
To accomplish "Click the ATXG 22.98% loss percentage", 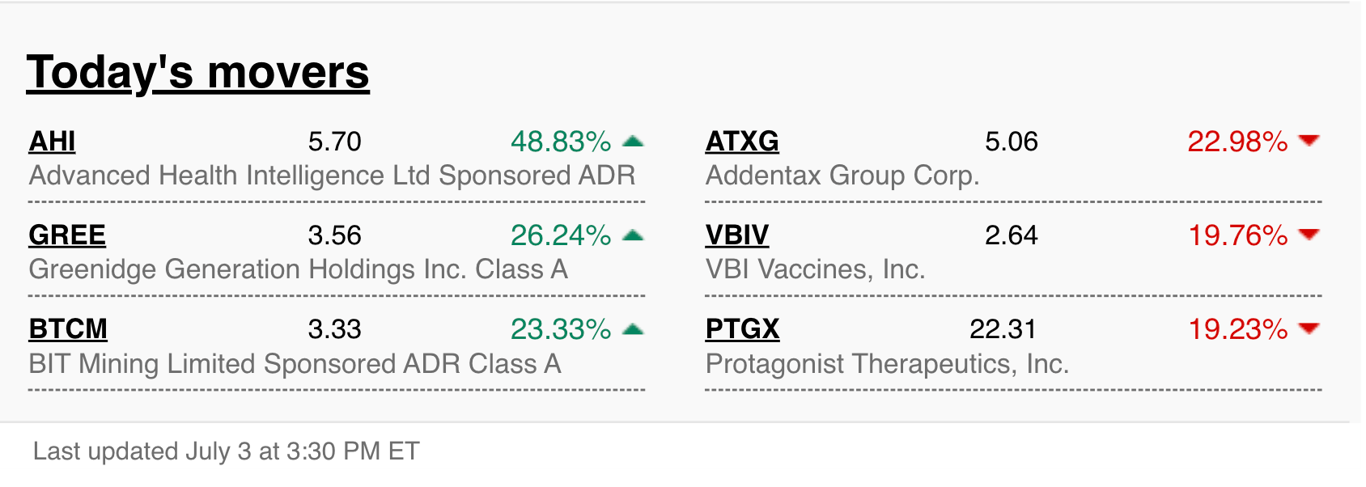I will (x=1237, y=142).
